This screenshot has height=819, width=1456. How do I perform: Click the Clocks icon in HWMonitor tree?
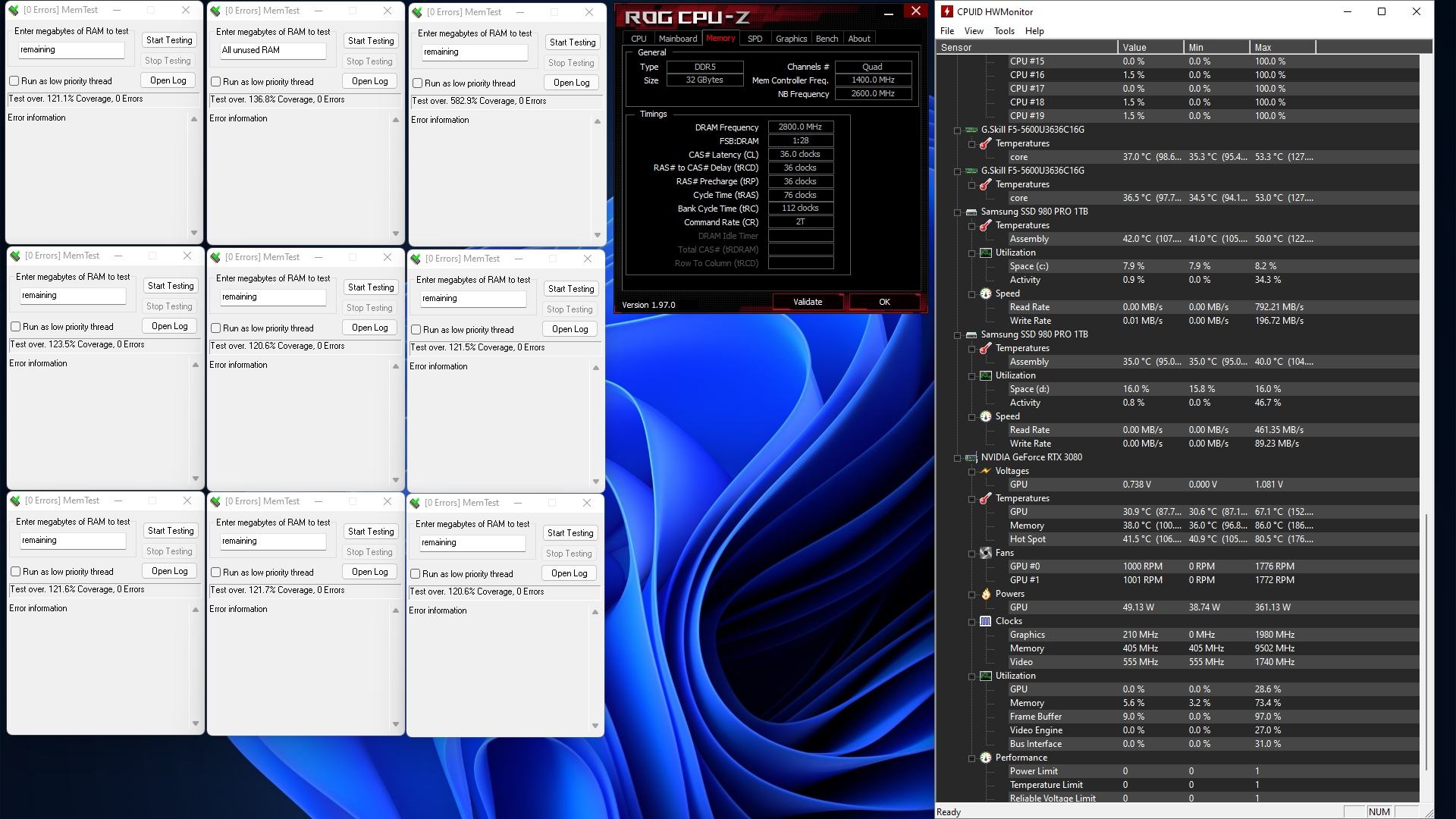coord(985,621)
